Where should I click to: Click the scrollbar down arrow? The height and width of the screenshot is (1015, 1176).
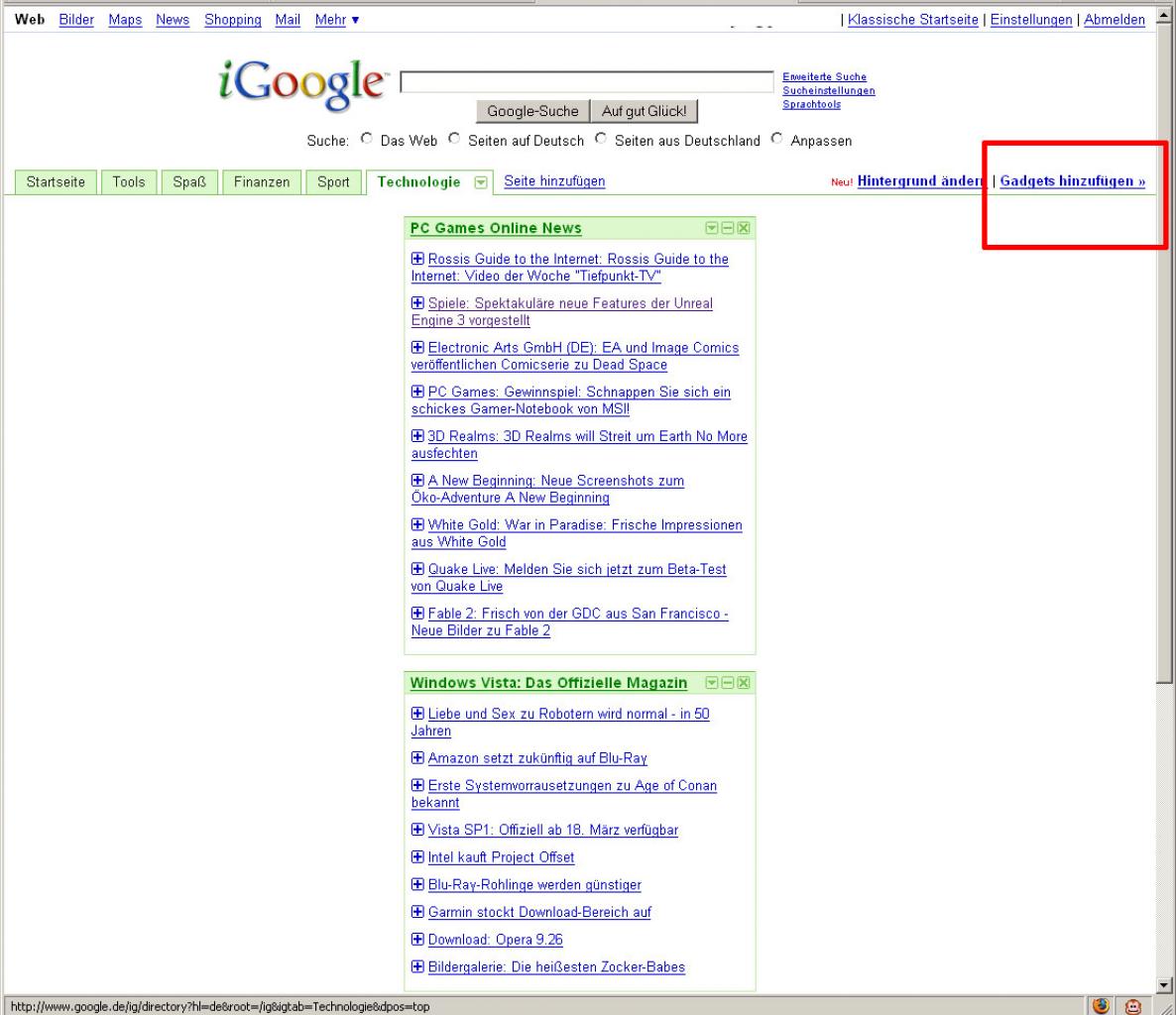coord(1164,985)
